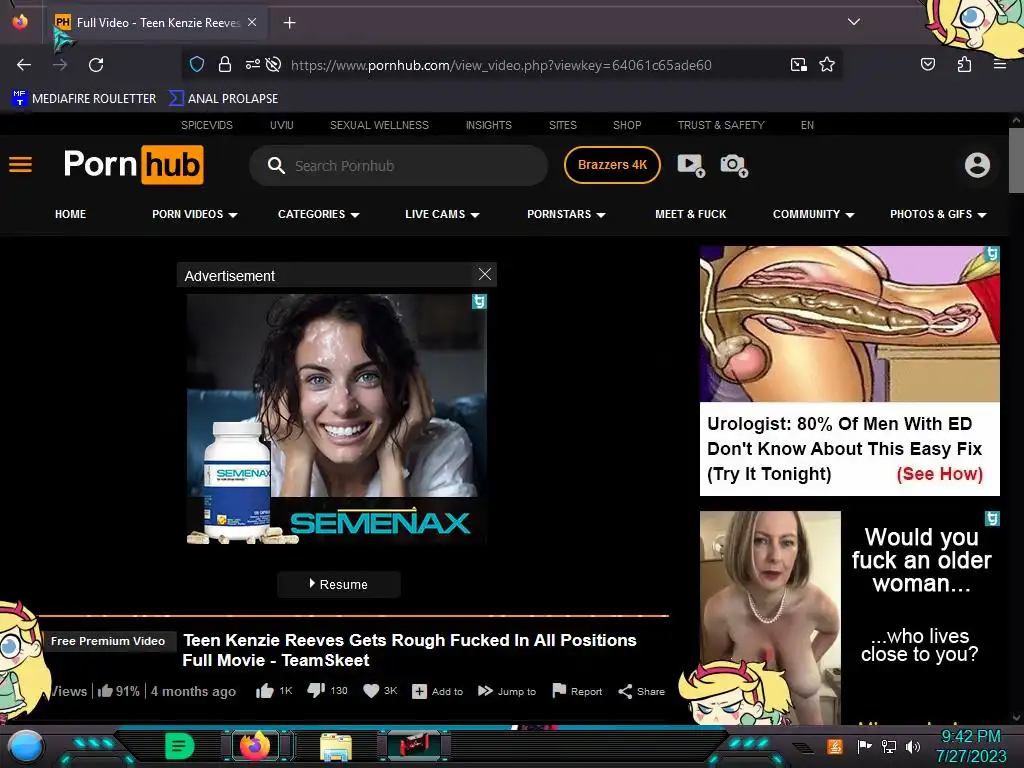Open the user account avatar icon

pyautogui.click(x=977, y=165)
